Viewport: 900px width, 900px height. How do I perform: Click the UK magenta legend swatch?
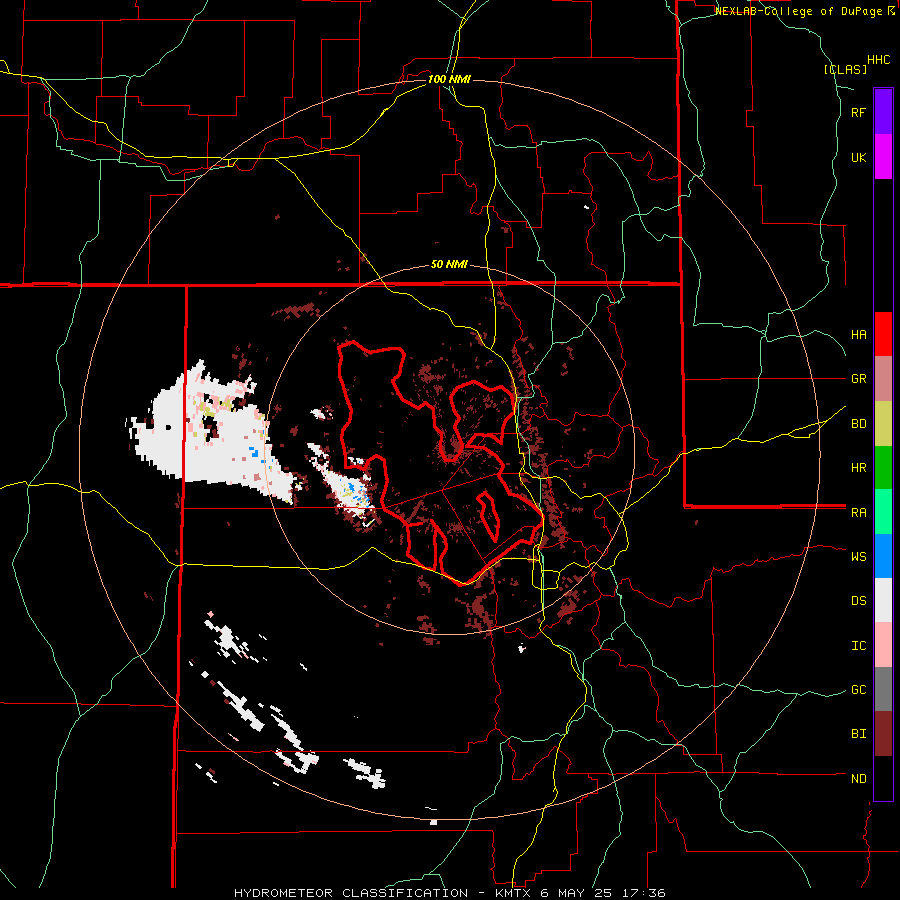point(883,157)
